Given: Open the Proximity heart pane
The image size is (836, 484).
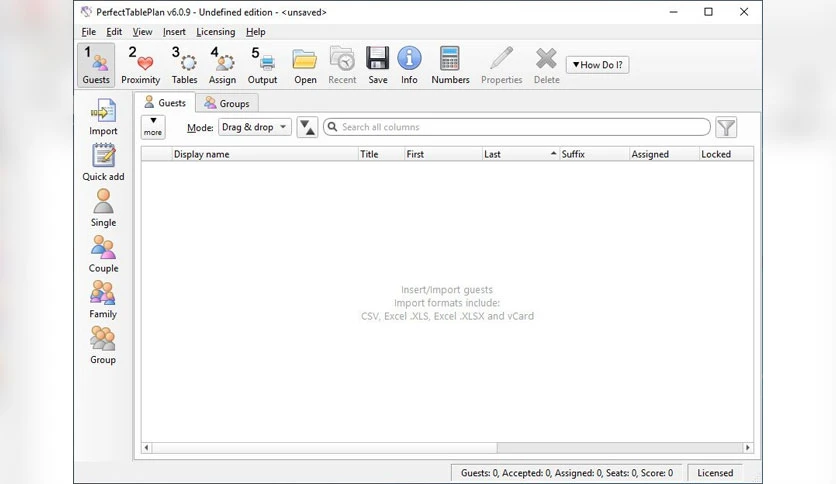Looking at the screenshot, I should click(x=141, y=66).
